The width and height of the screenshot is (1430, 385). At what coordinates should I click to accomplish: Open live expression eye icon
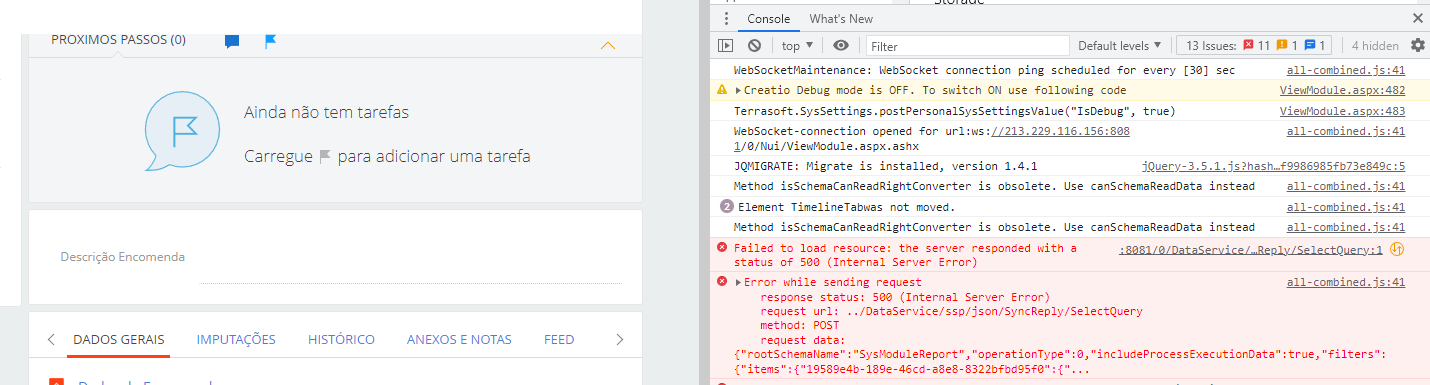tap(841, 45)
